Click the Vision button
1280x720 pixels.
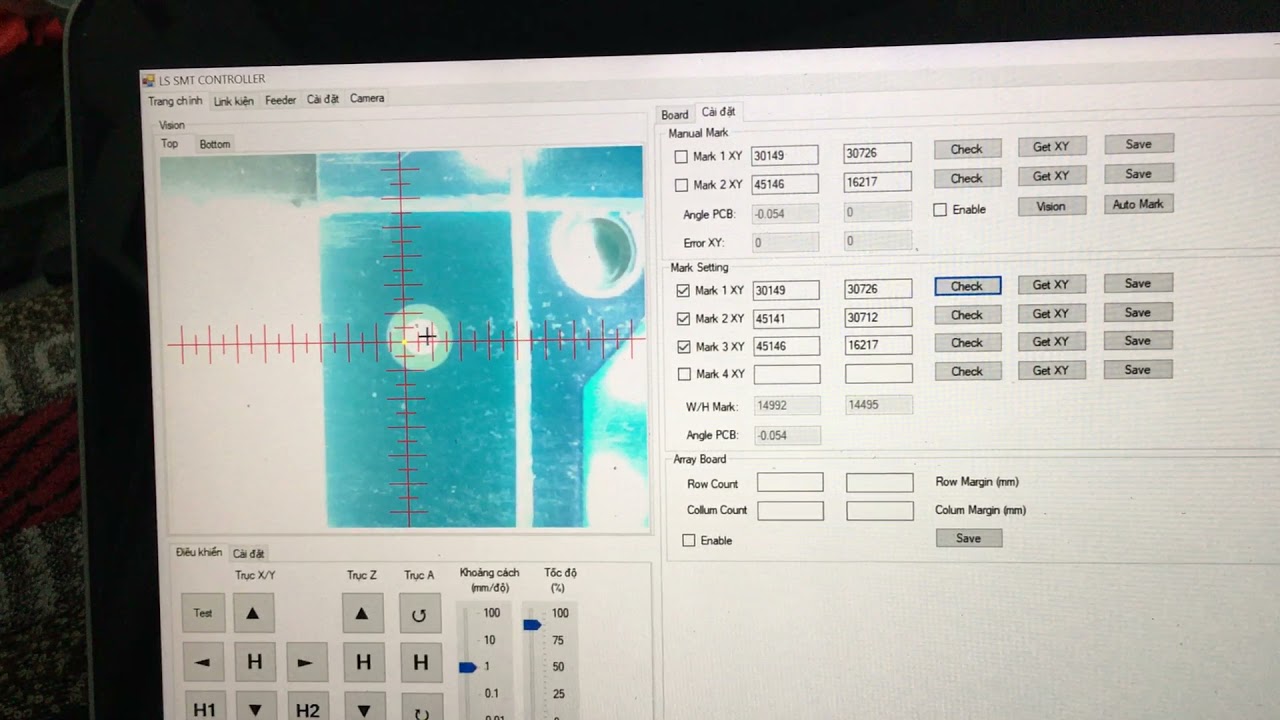(1051, 206)
